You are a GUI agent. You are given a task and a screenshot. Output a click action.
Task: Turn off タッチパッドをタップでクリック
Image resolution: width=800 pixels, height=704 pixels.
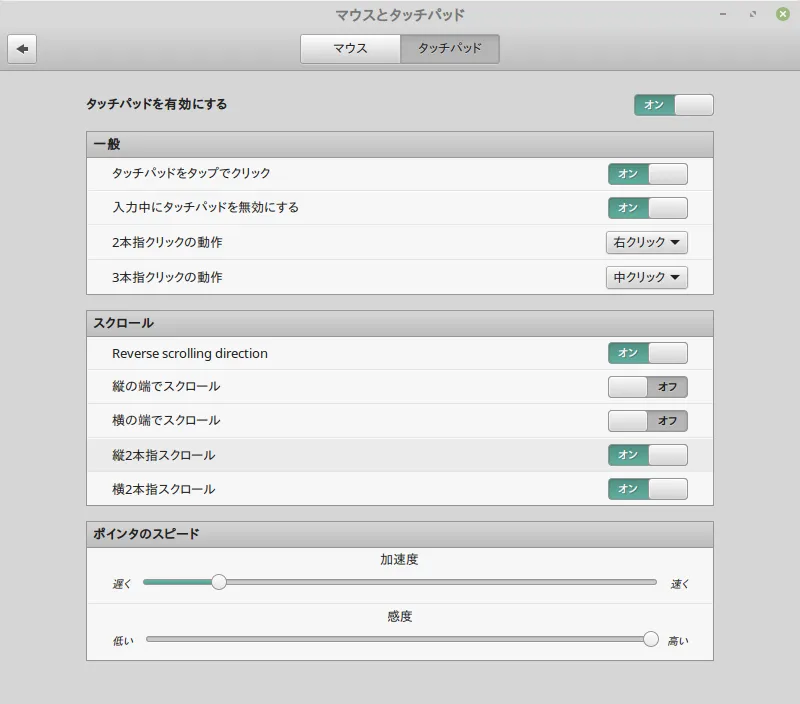[x=647, y=173]
